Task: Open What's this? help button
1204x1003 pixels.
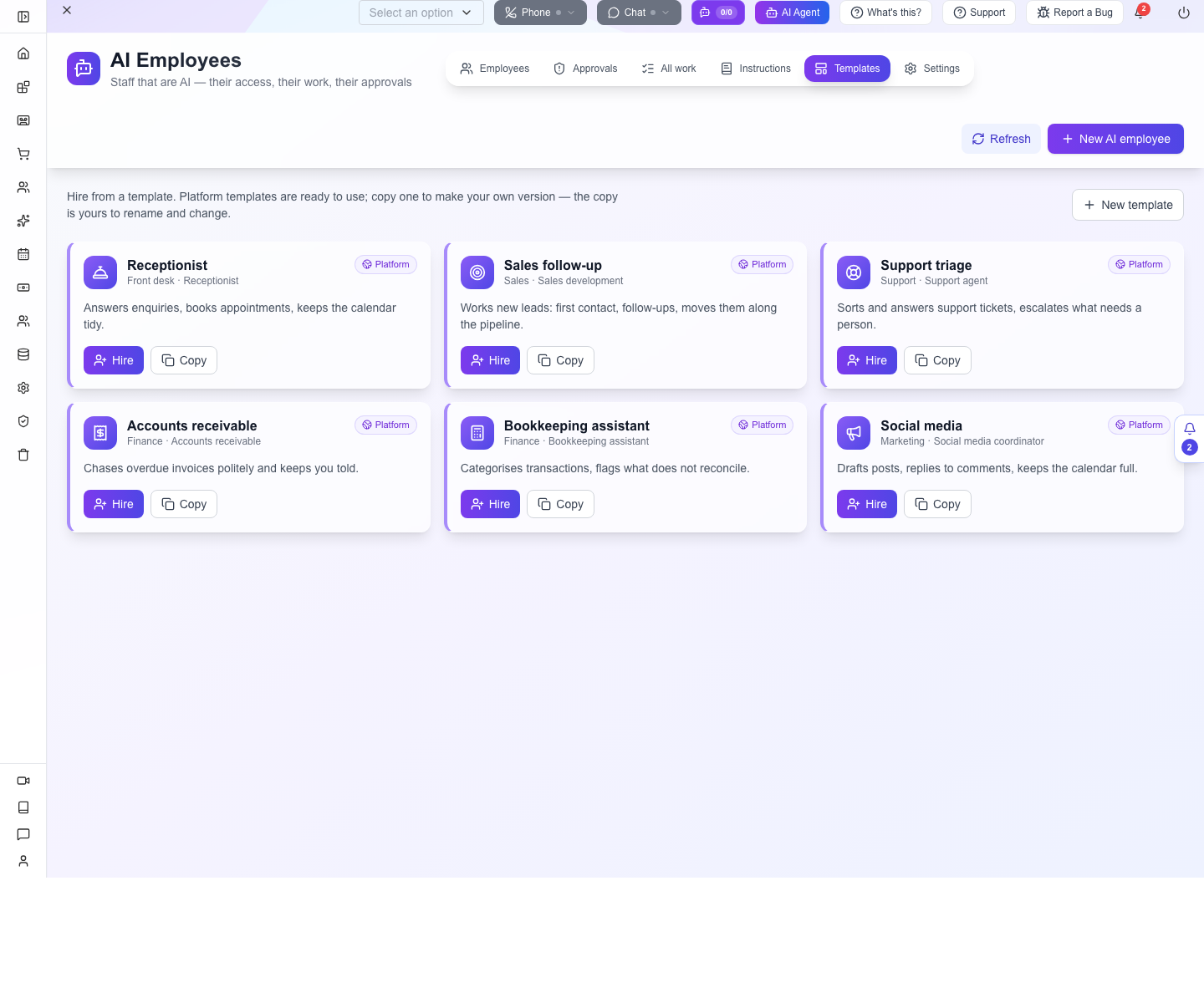Action: (885, 13)
